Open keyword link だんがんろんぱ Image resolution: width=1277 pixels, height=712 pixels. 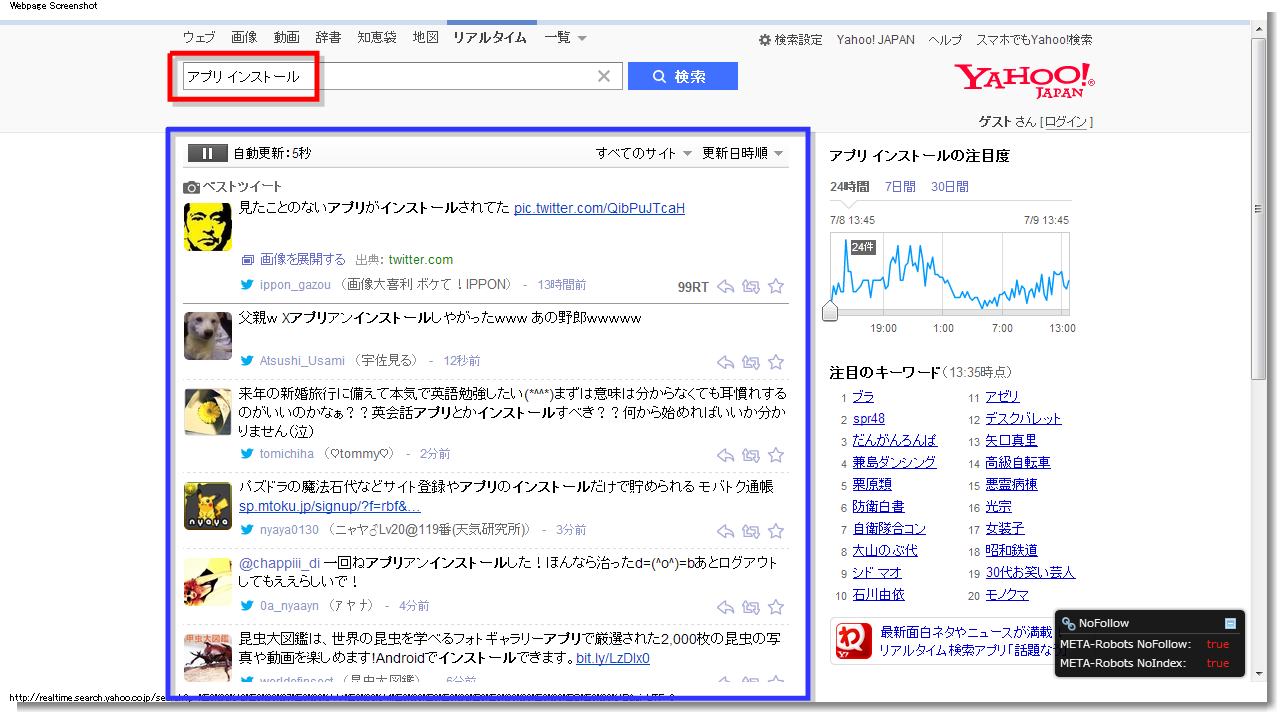pos(895,440)
